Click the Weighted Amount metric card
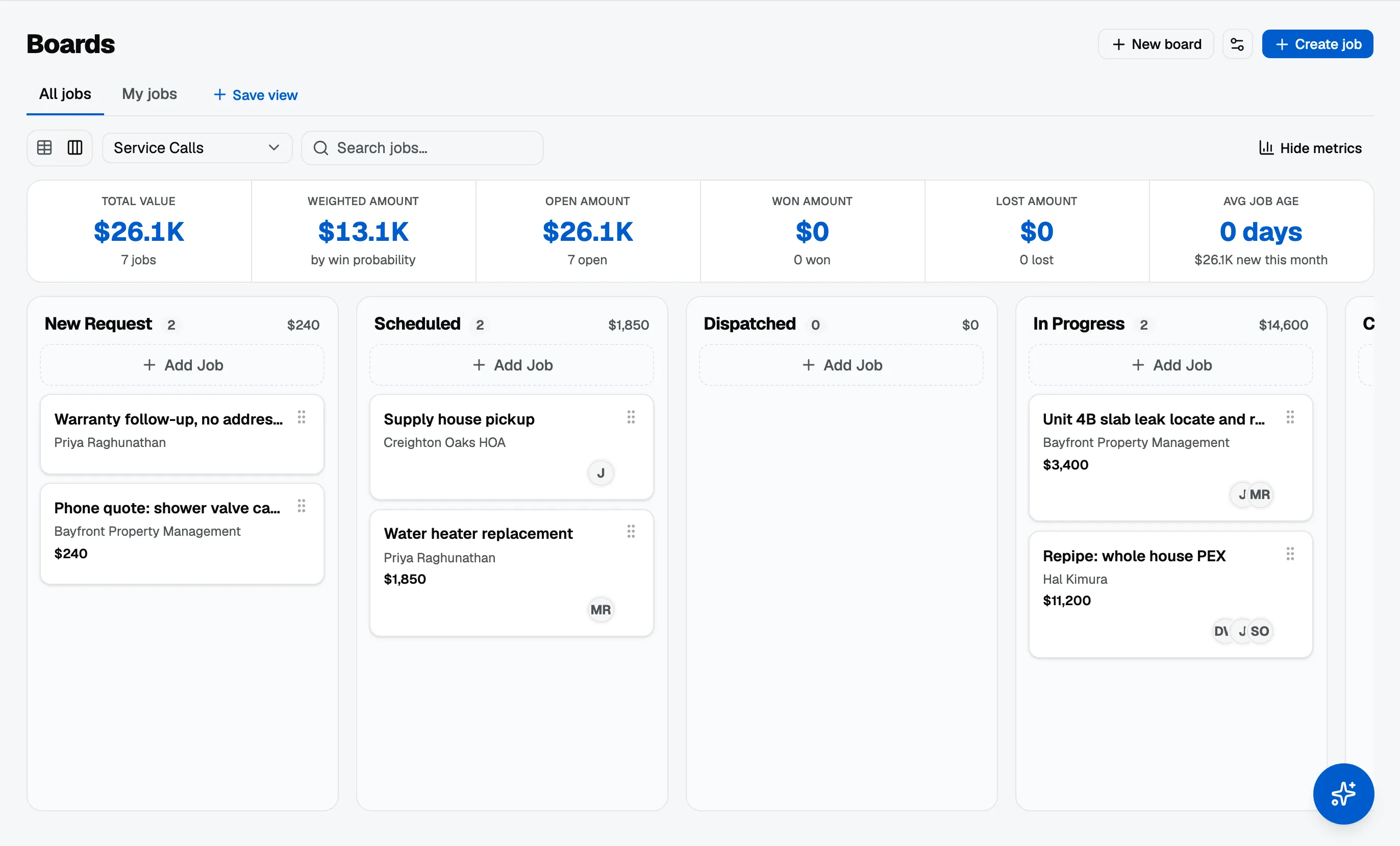Viewport: 1400px width, 846px height. point(364,231)
